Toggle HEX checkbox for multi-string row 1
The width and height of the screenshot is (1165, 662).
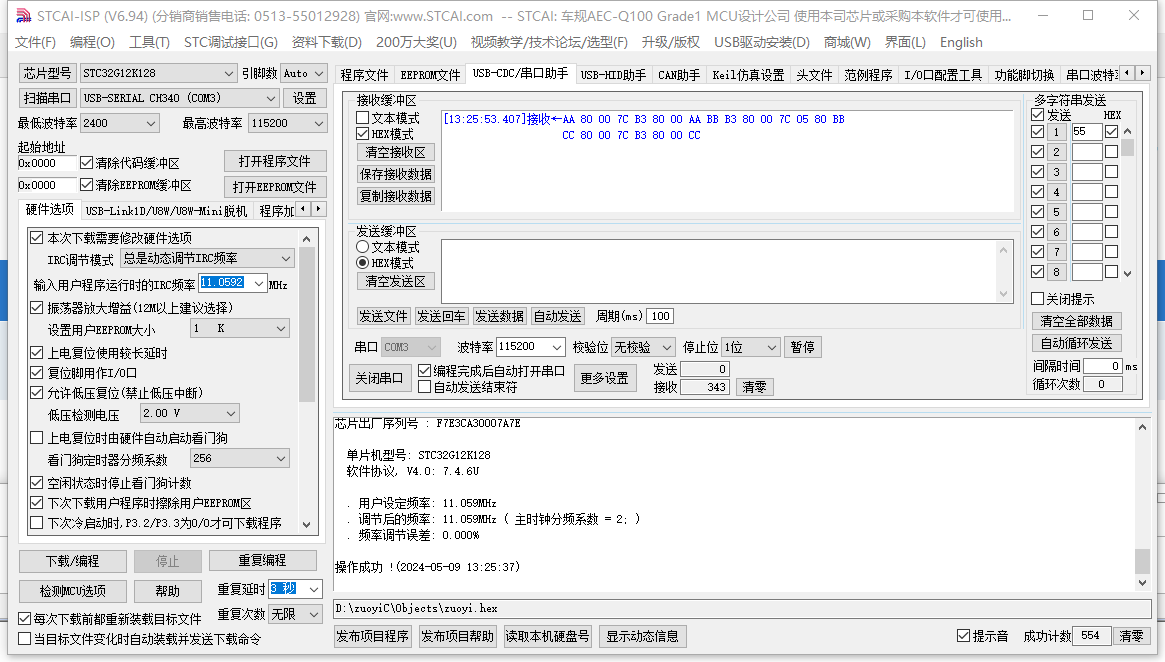pos(1112,132)
